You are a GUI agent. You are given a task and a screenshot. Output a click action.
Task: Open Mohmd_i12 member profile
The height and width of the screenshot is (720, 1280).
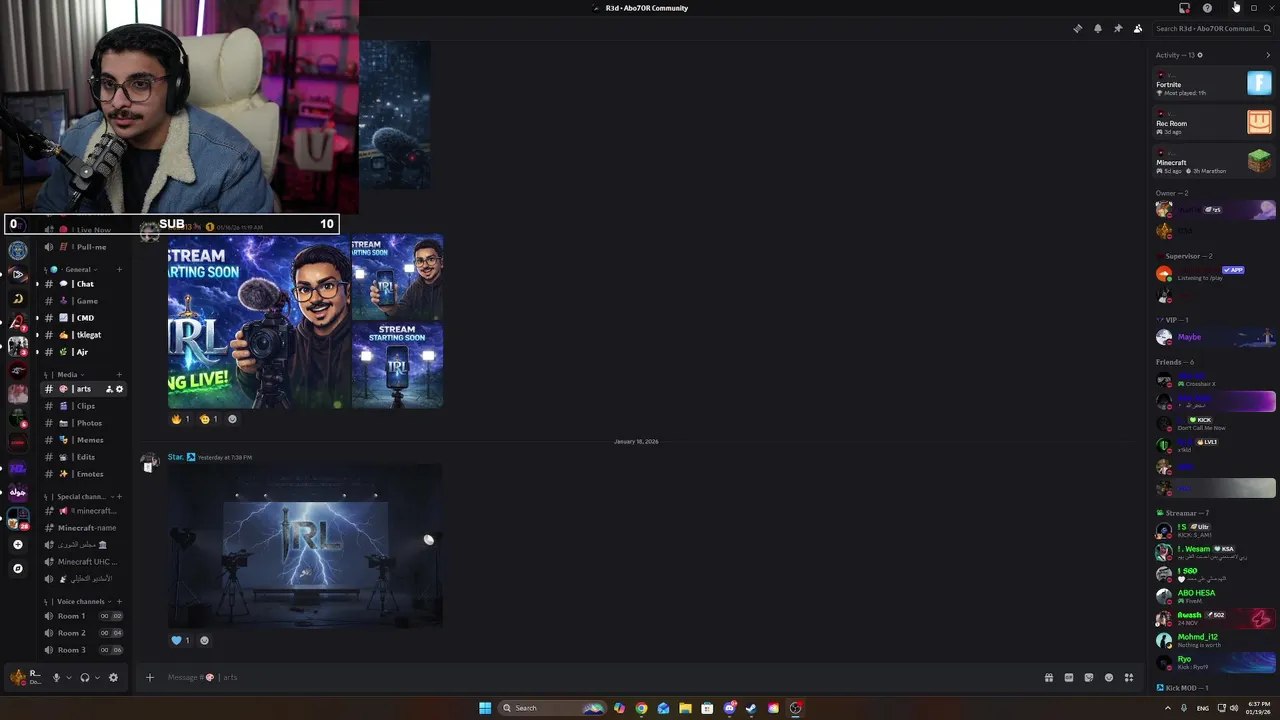(x=1215, y=640)
